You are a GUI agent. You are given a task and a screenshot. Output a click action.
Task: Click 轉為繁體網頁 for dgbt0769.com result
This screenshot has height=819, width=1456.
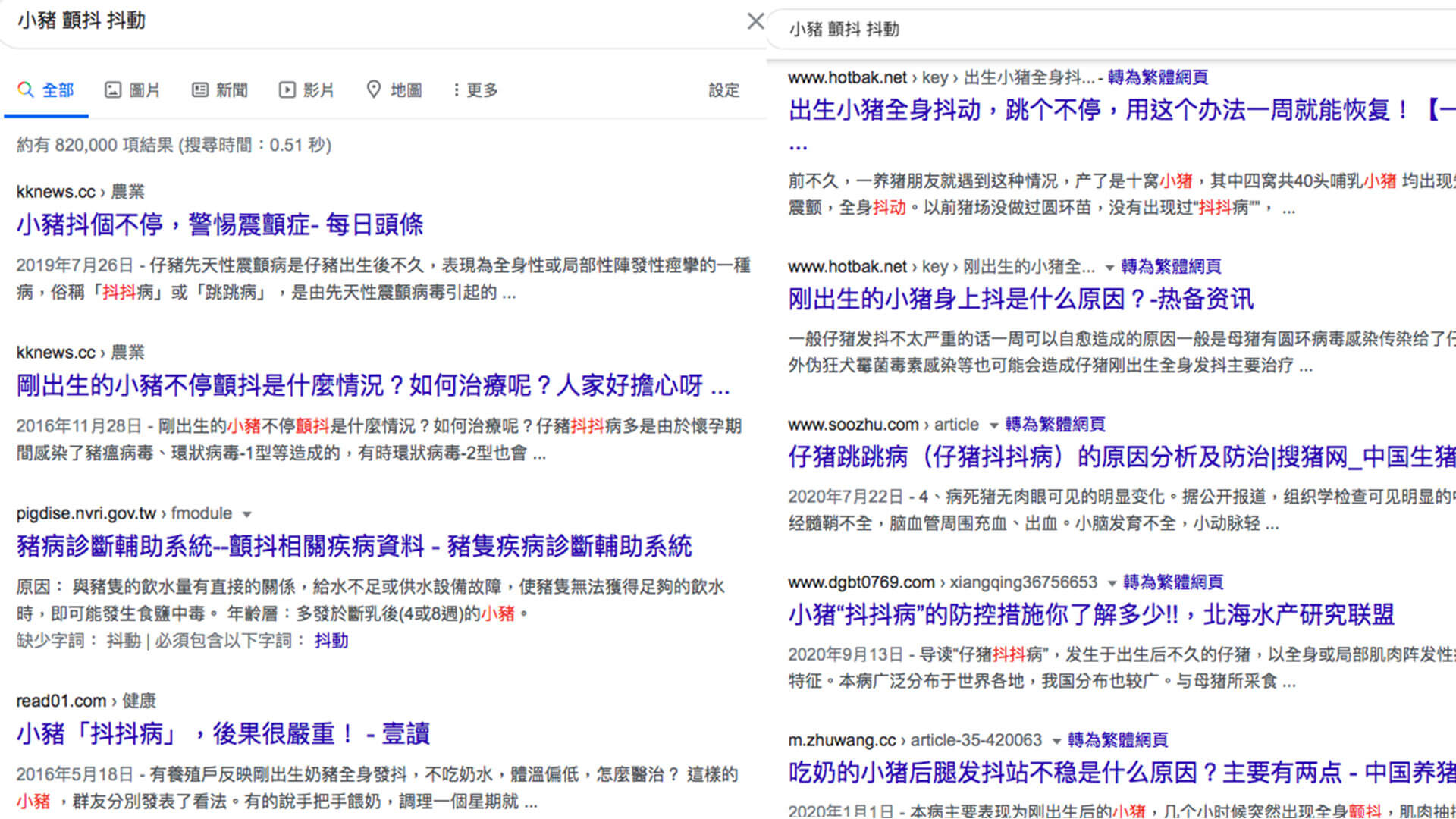[1173, 582]
